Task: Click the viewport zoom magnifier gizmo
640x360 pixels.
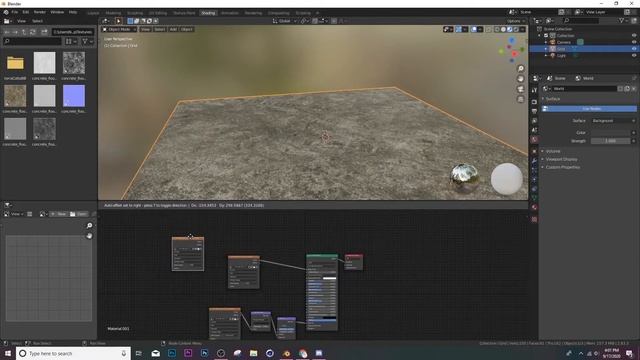Action: (521, 68)
